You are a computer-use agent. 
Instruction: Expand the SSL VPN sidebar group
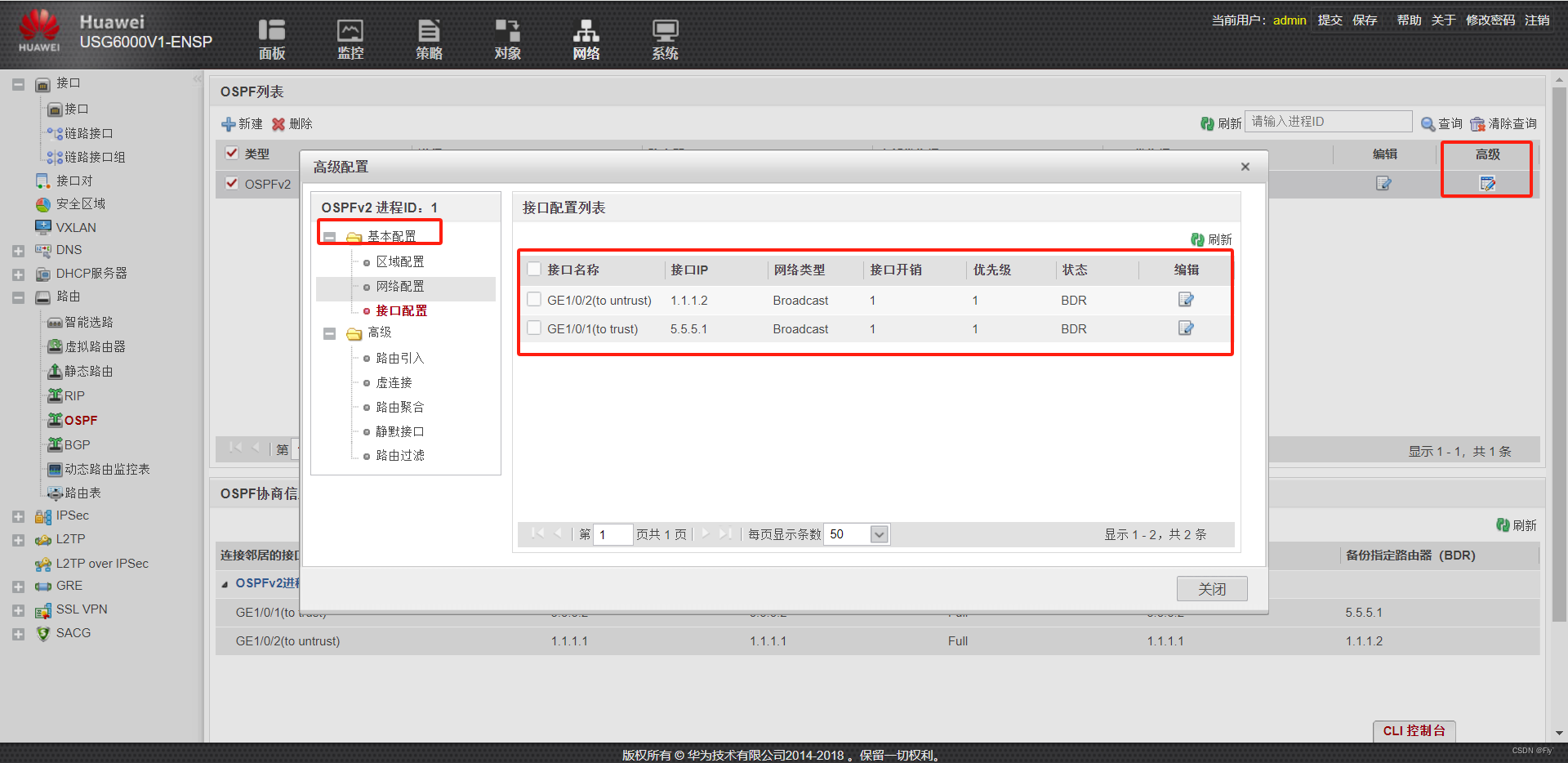(x=18, y=610)
